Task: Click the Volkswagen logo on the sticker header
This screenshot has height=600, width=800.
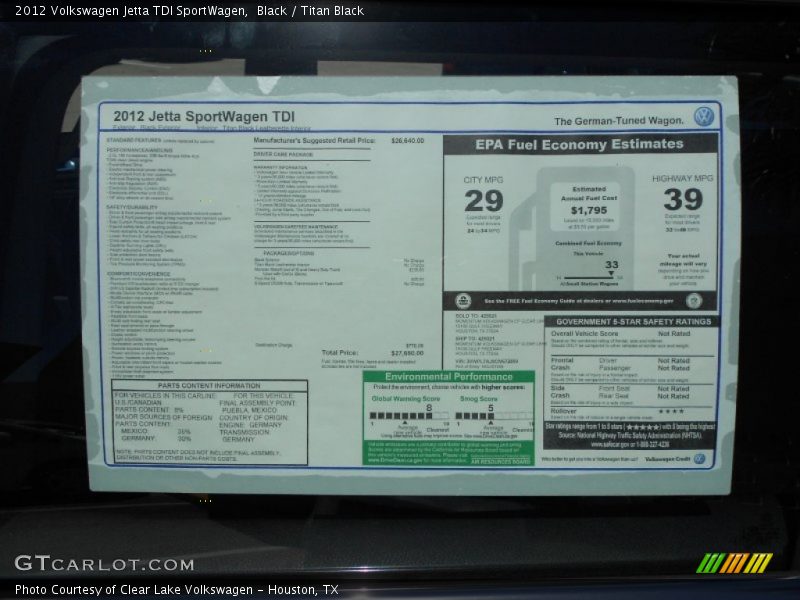Action: pos(704,116)
